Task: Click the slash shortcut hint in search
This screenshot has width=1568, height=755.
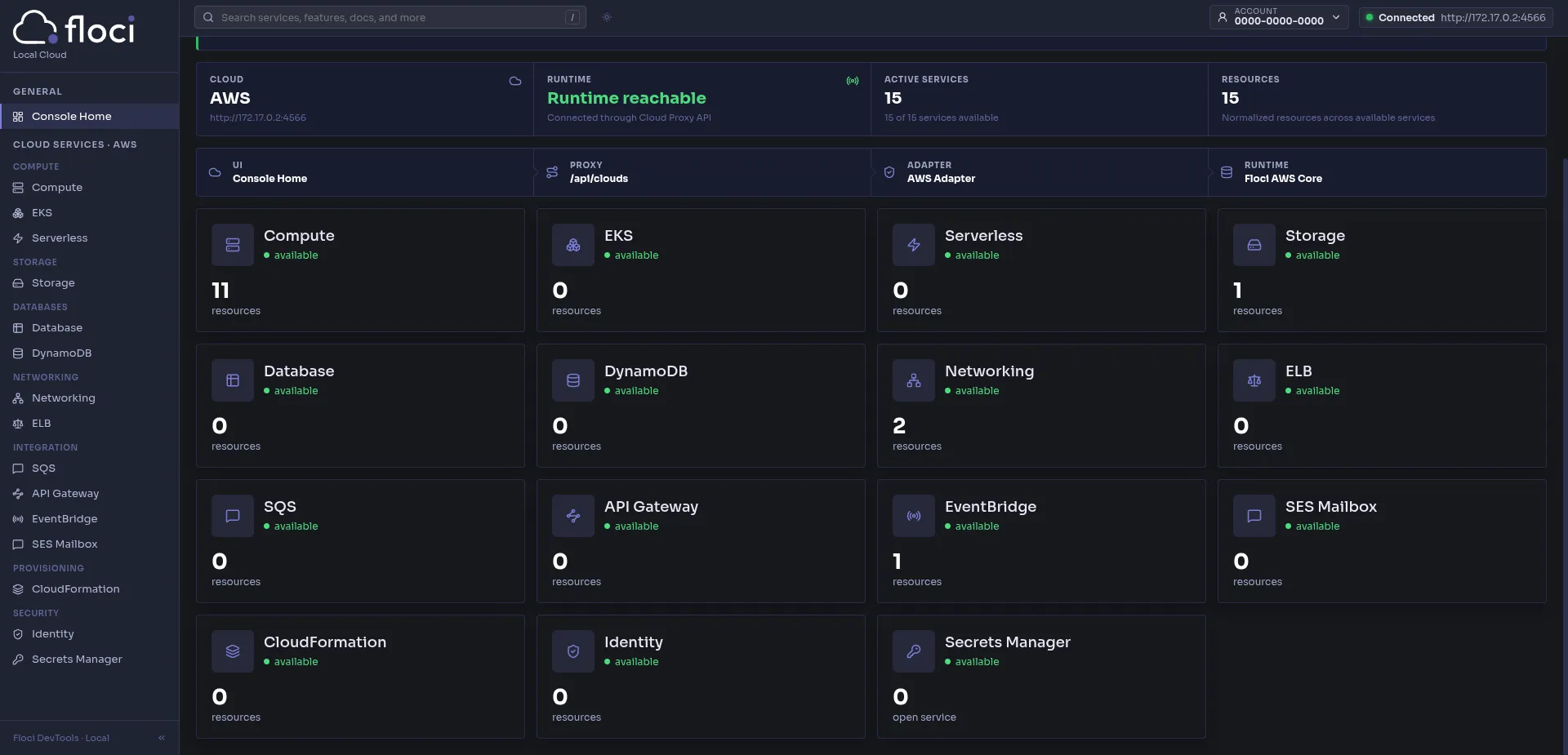Action: (x=572, y=17)
